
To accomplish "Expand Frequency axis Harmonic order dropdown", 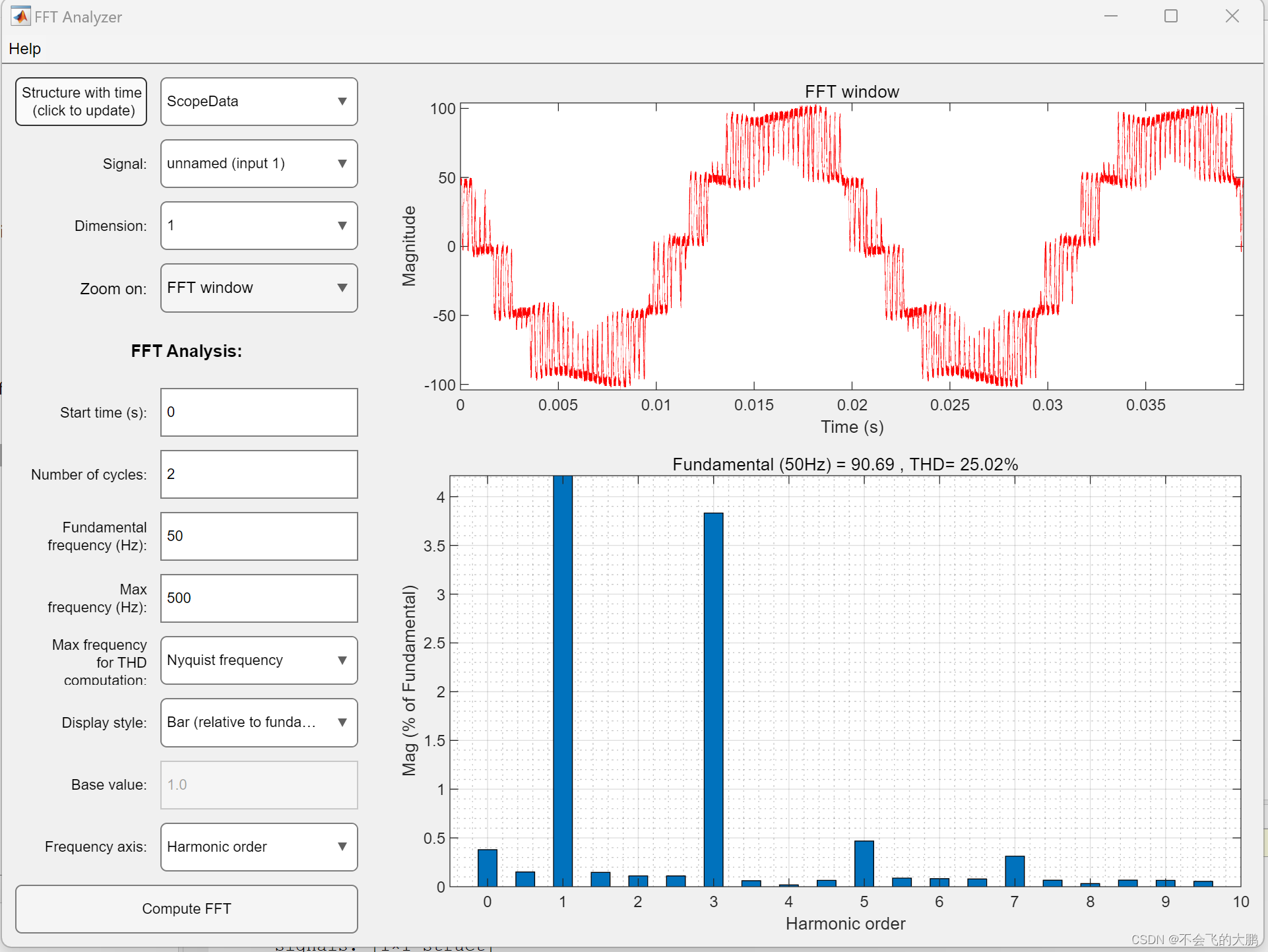I will 259,847.
